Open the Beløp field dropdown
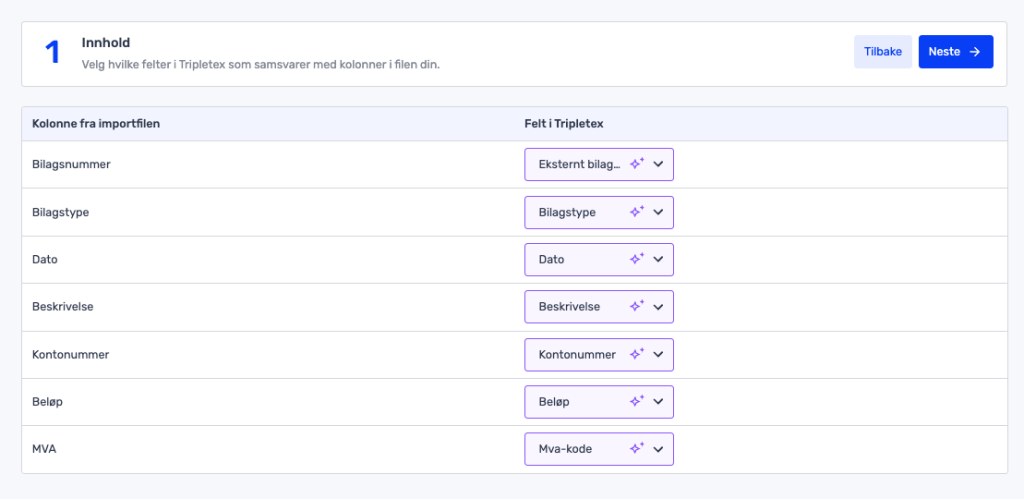The height and width of the screenshot is (499, 1024). pyautogui.click(x=599, y=402)
